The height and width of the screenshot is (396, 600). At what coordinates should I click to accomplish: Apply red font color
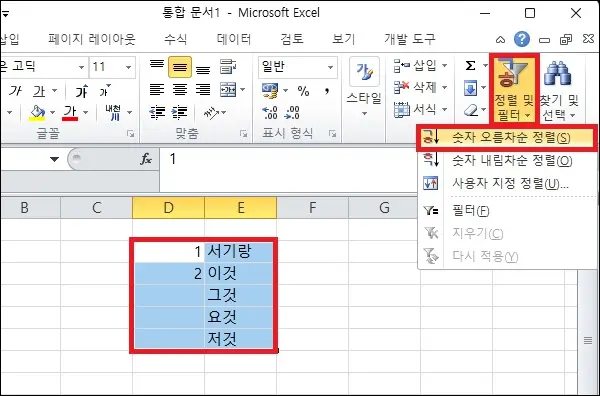[x=70, y=112]
